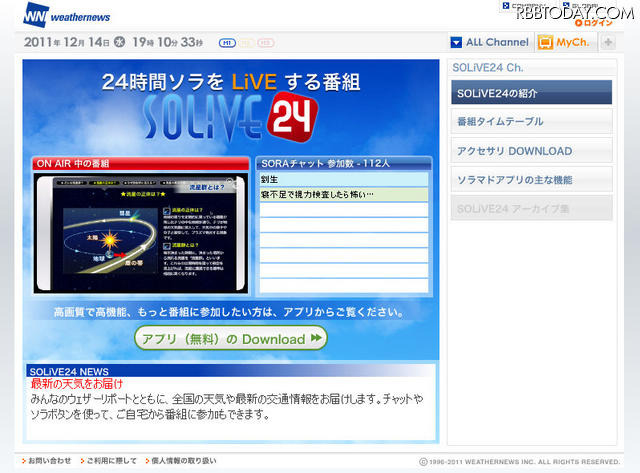Add a channel with the plus button

click(x=608, y=42)
